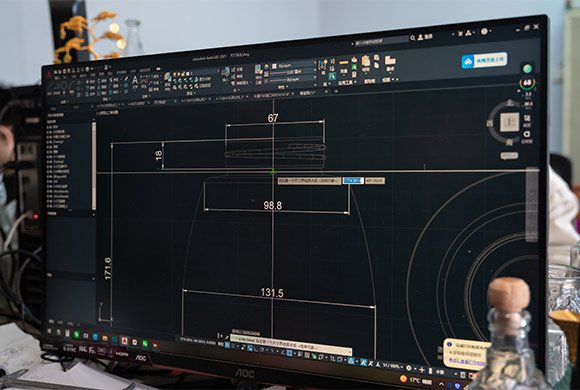Click the AutoCAD icon in Windows taskbar
This screenshot has width=580, height=390.
[125, 341]
